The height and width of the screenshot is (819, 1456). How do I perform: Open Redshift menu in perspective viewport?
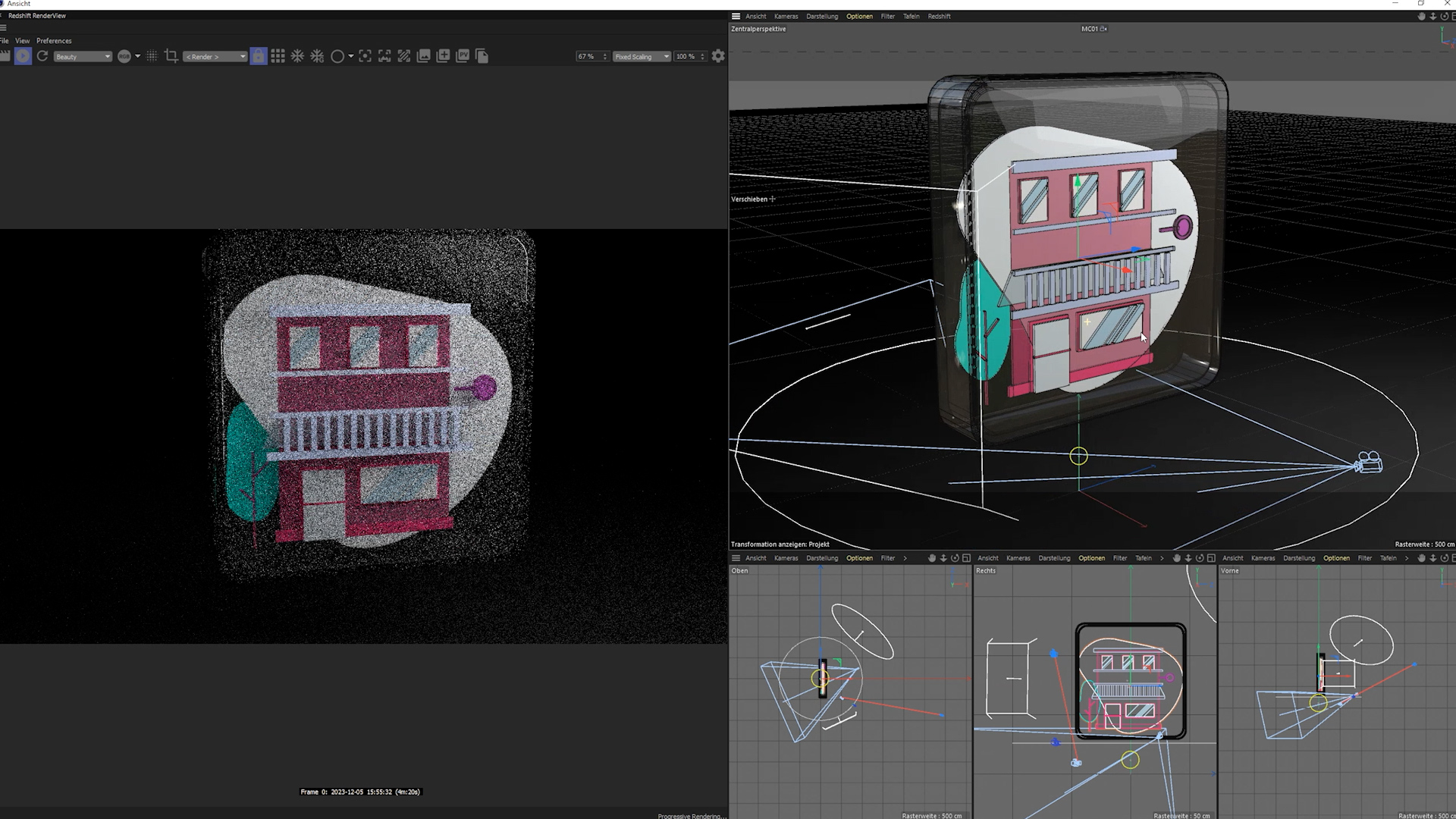pyautogui.click(x=939, y=16)
